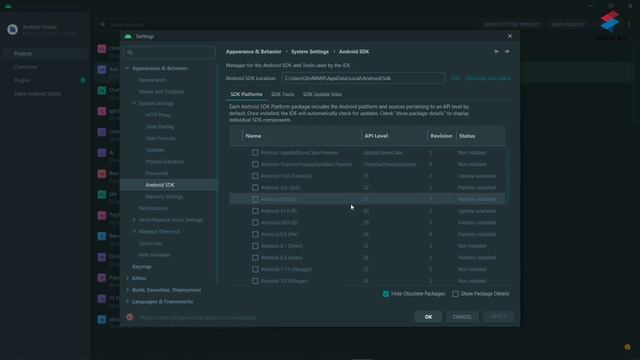The image size is (640, 360).
Task: Expand Material Theme UI node
Action: (134, 231)
